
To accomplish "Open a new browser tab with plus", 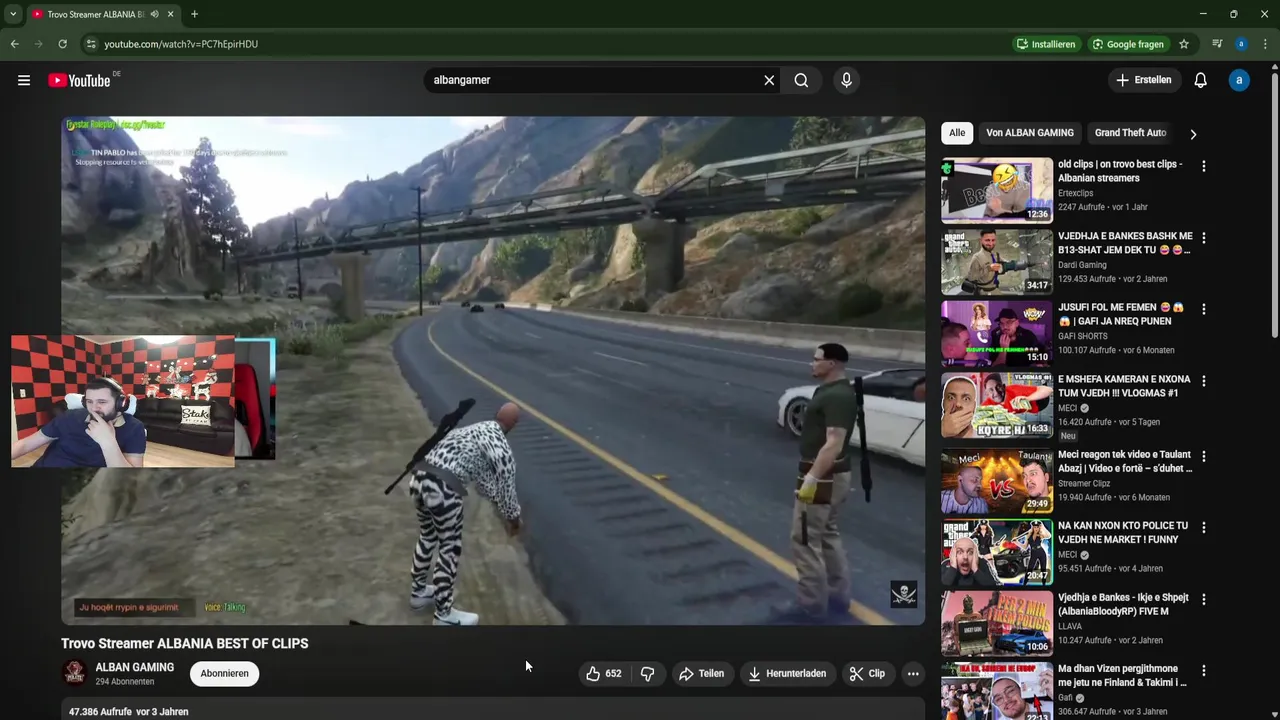I will point(194,14).
